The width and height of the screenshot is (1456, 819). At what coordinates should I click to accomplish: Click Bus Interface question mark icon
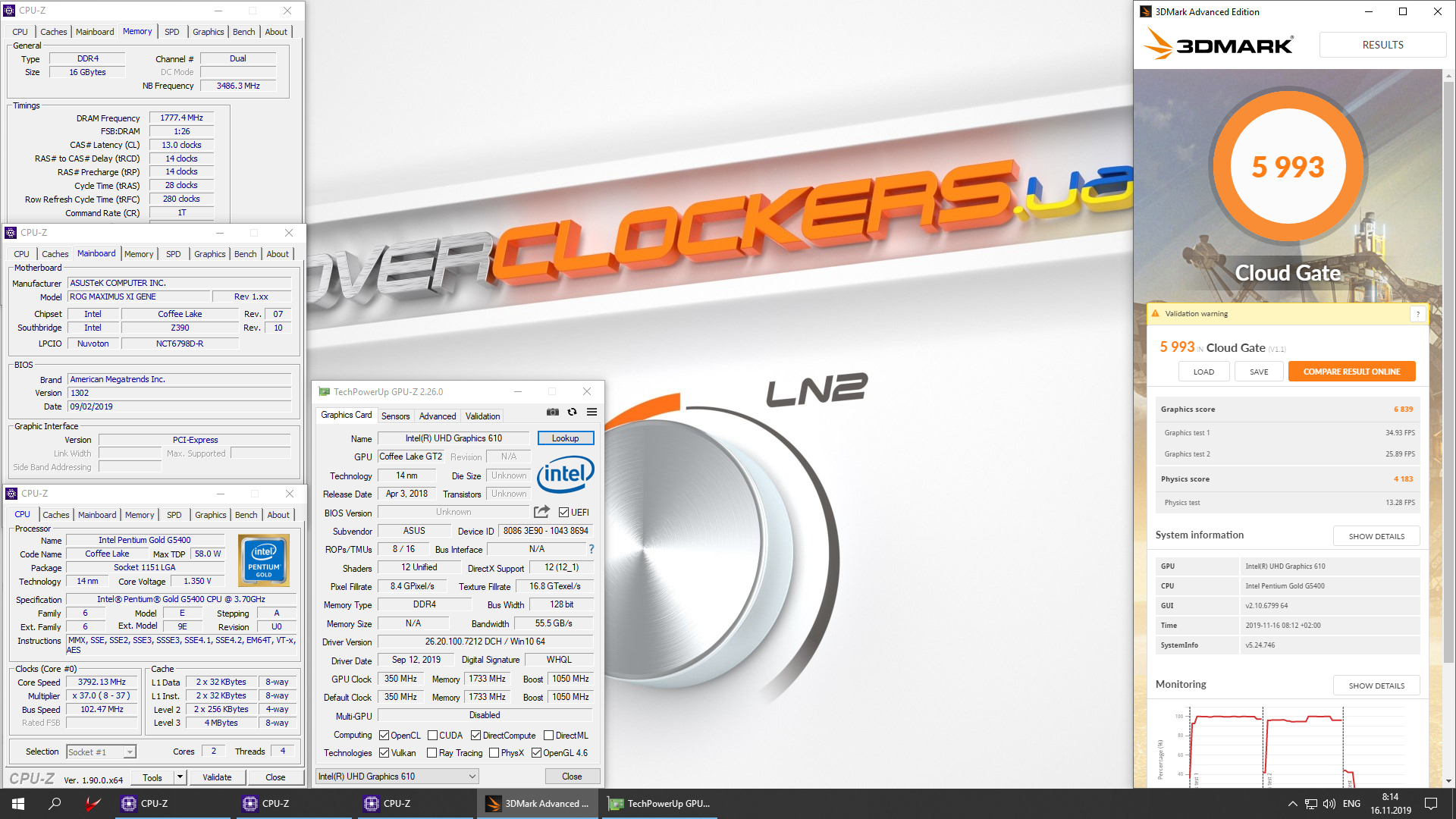tap(591, 549)
